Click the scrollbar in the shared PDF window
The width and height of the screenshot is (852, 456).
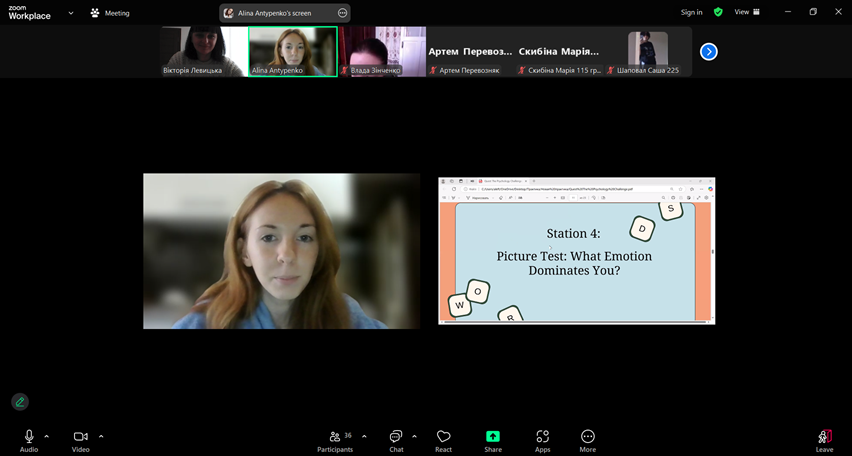pyautogui.click(x=712, y=253)
